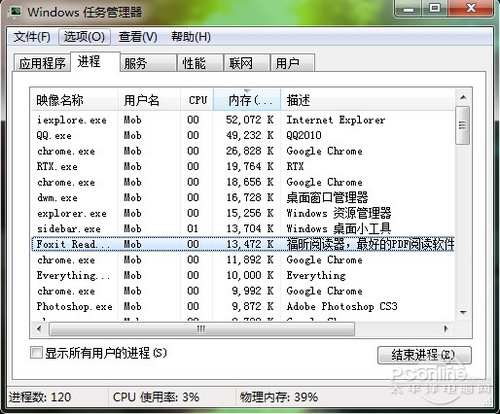This screenshot has width=500, height=414.
Task: Click the Windows 桌面小工具 description
Action: coord(339,229)
